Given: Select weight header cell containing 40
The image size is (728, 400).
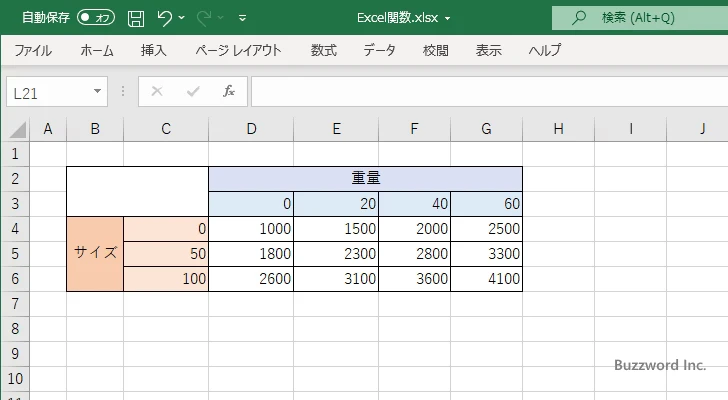Looking at the screenshot, I should click(414, 204).
